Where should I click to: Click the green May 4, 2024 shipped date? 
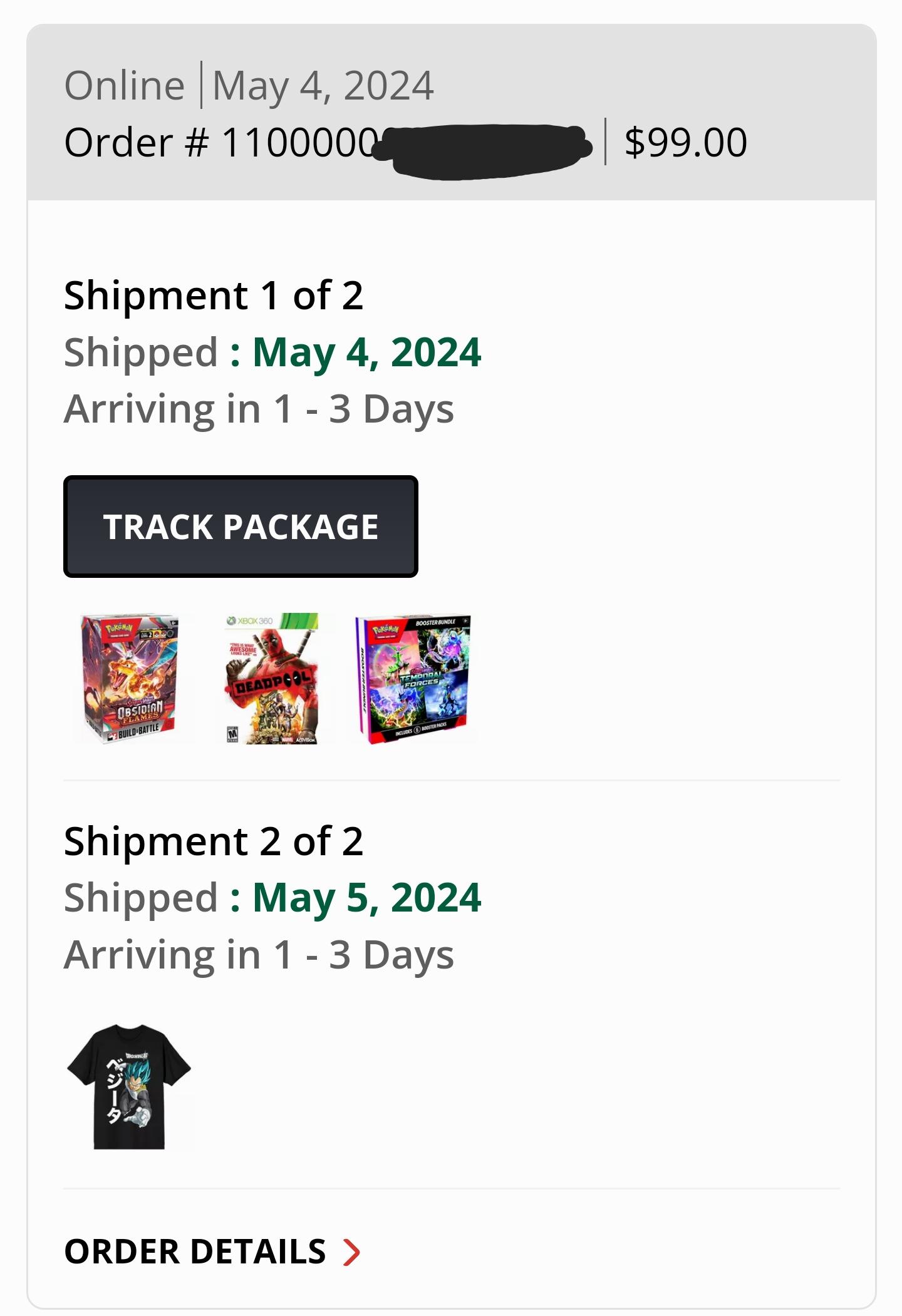(366, 352)
